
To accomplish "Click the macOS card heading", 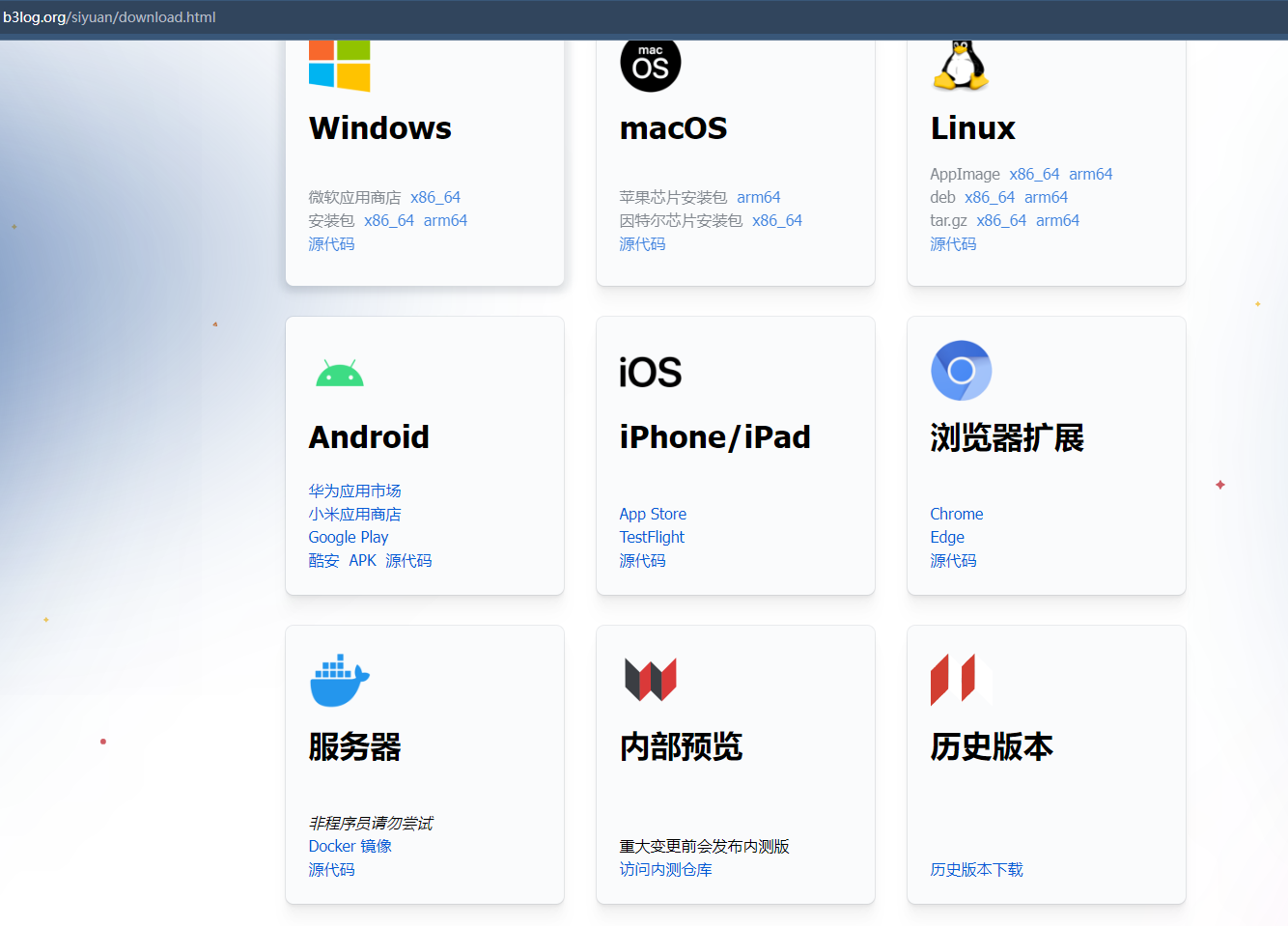I will point(673,128).
